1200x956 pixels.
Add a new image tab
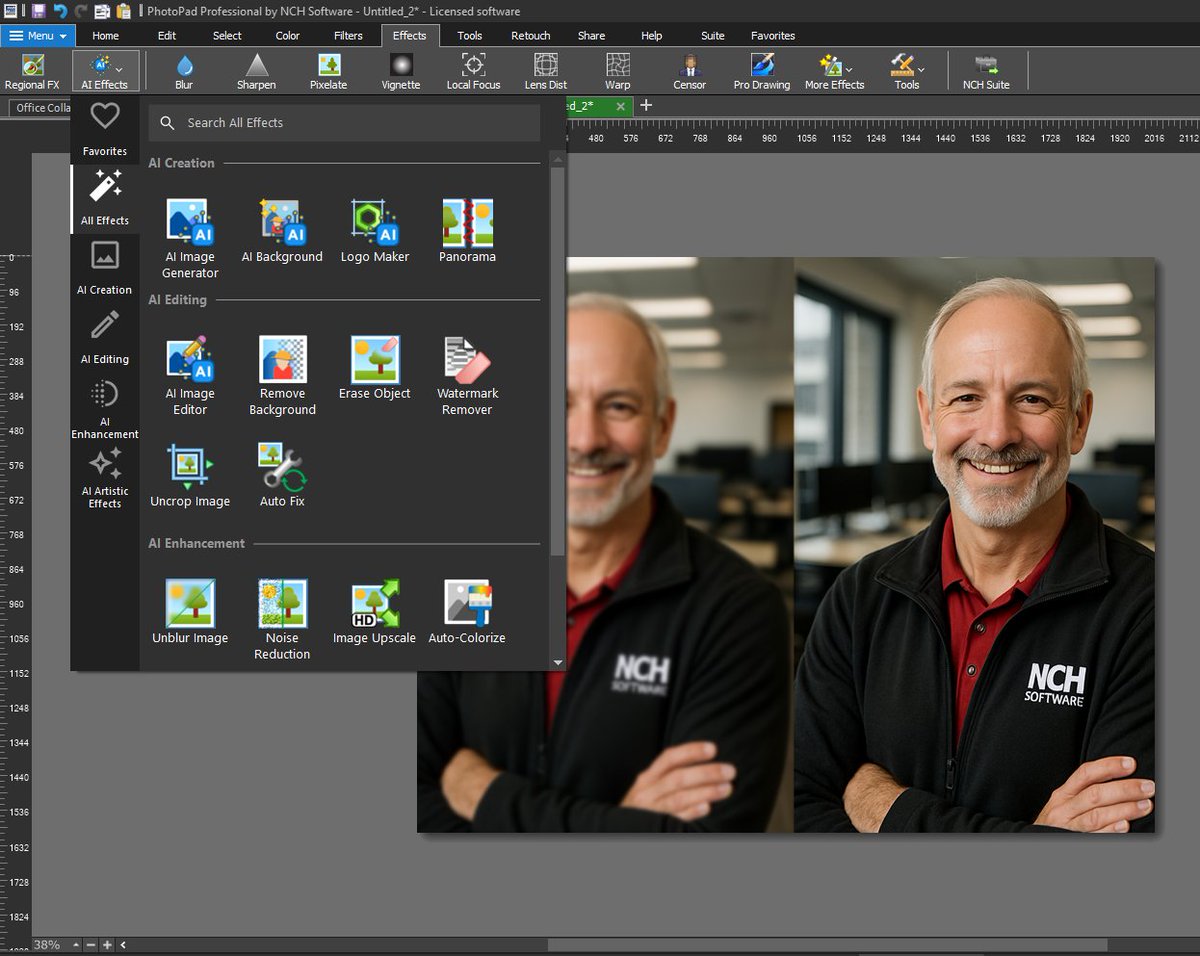[x=645, y=104]
